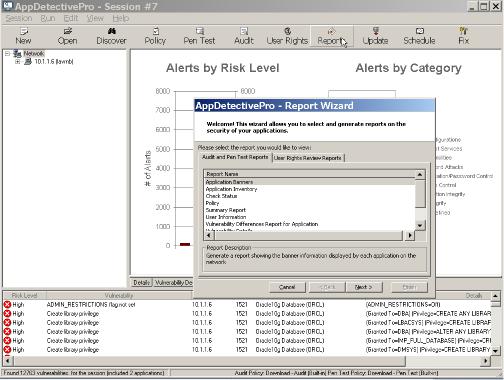Click the red bar in risk chart

click(185, 244)
